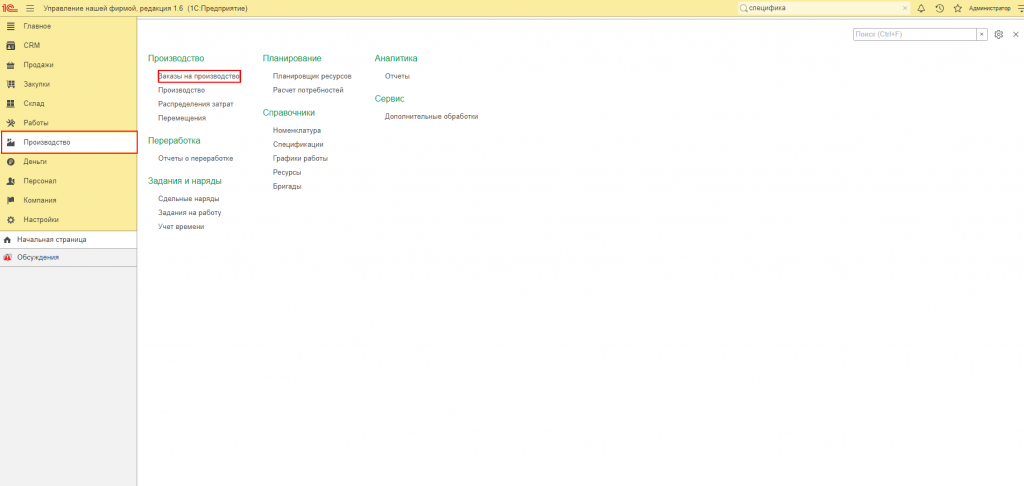
Task: Open the history clock icon
Action: (x=940, y=8)
